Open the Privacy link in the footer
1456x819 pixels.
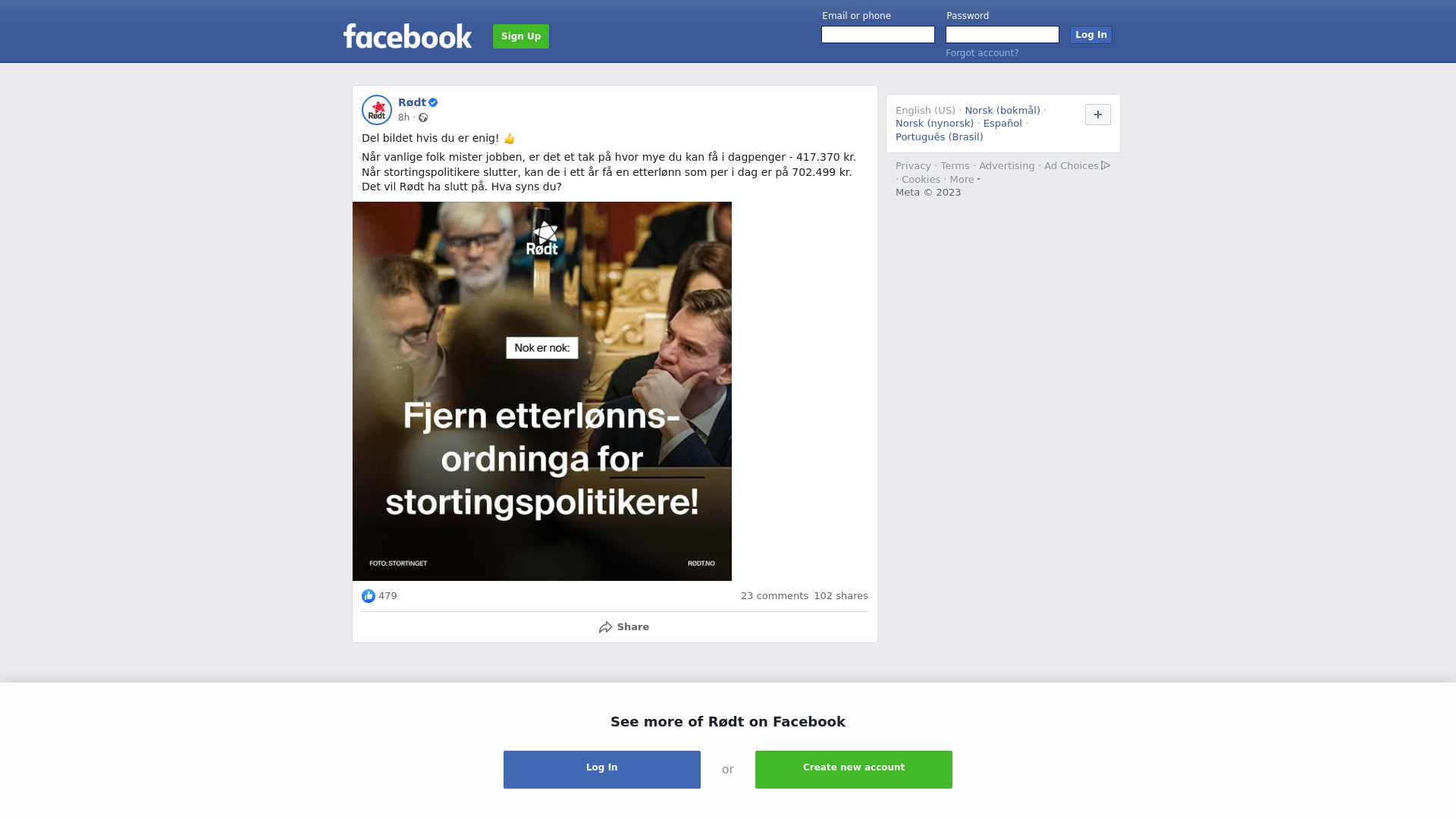[913, 166]
